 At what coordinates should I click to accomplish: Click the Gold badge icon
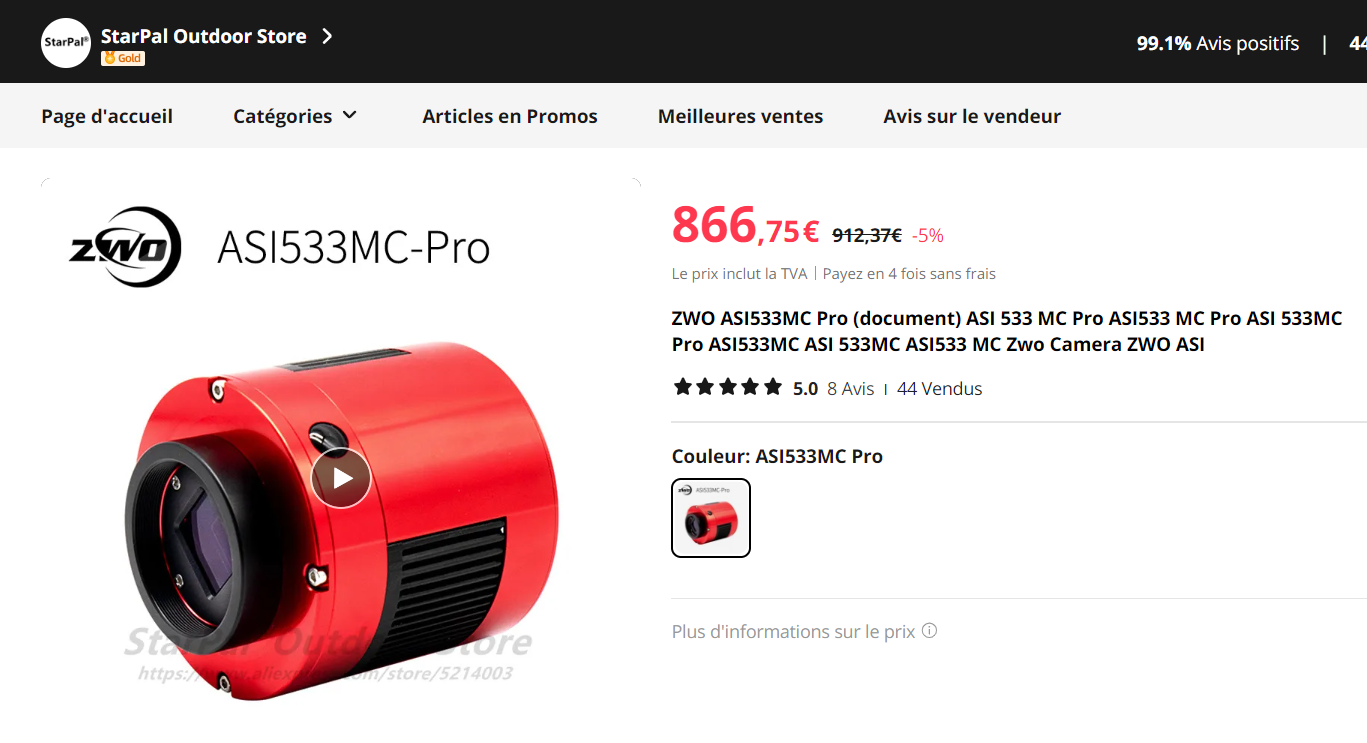(123, 58)
